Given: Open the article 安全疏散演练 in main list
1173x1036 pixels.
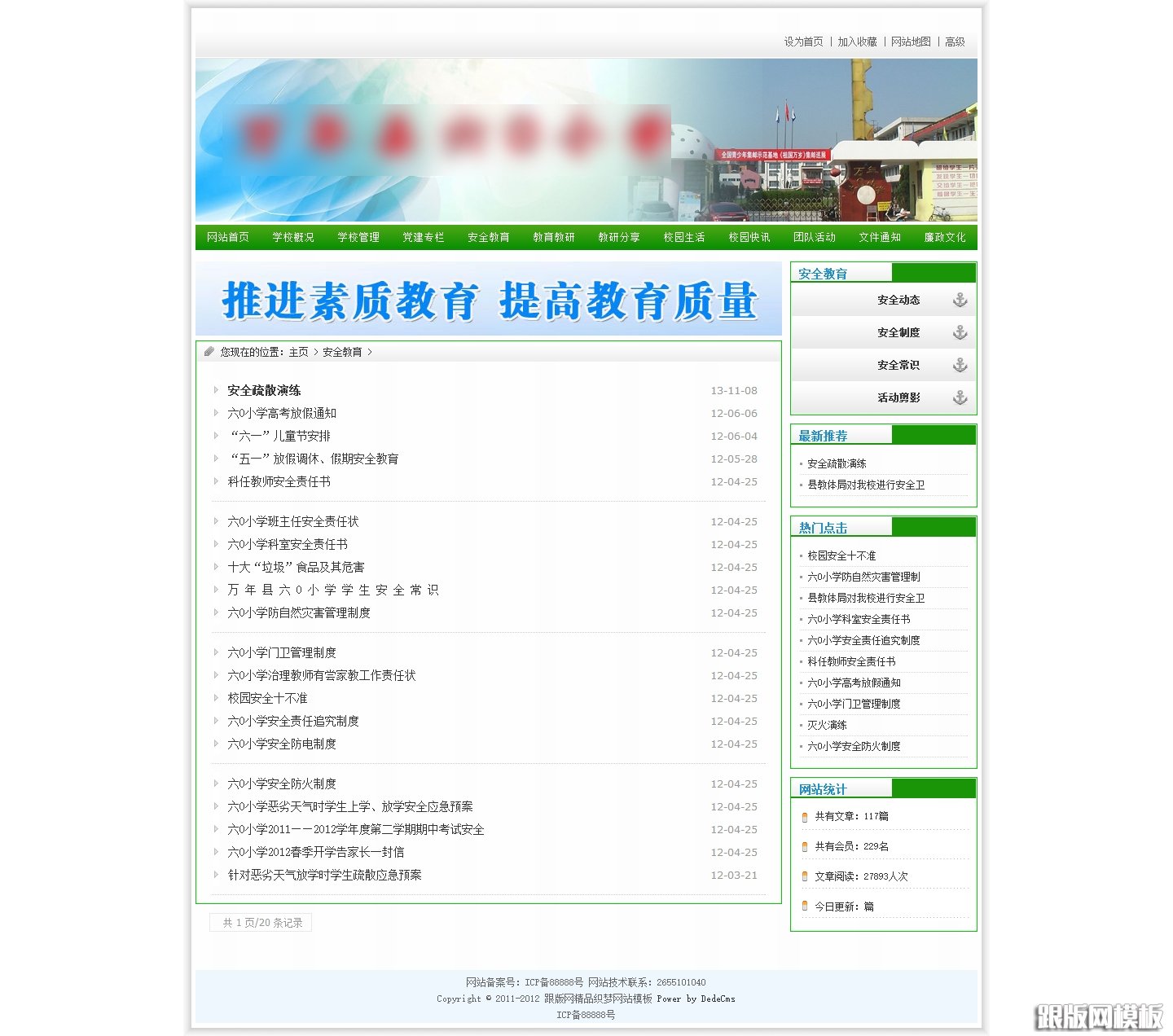Looking at the screenshot, I should (x=264, y=390).
